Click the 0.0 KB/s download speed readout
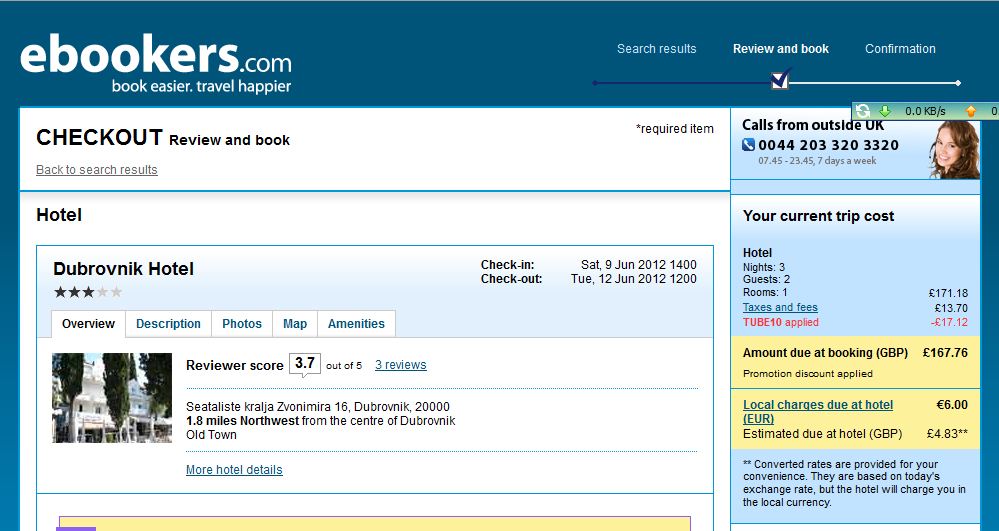Viewport: 999px width, 531px height. [x=925, y=111]
